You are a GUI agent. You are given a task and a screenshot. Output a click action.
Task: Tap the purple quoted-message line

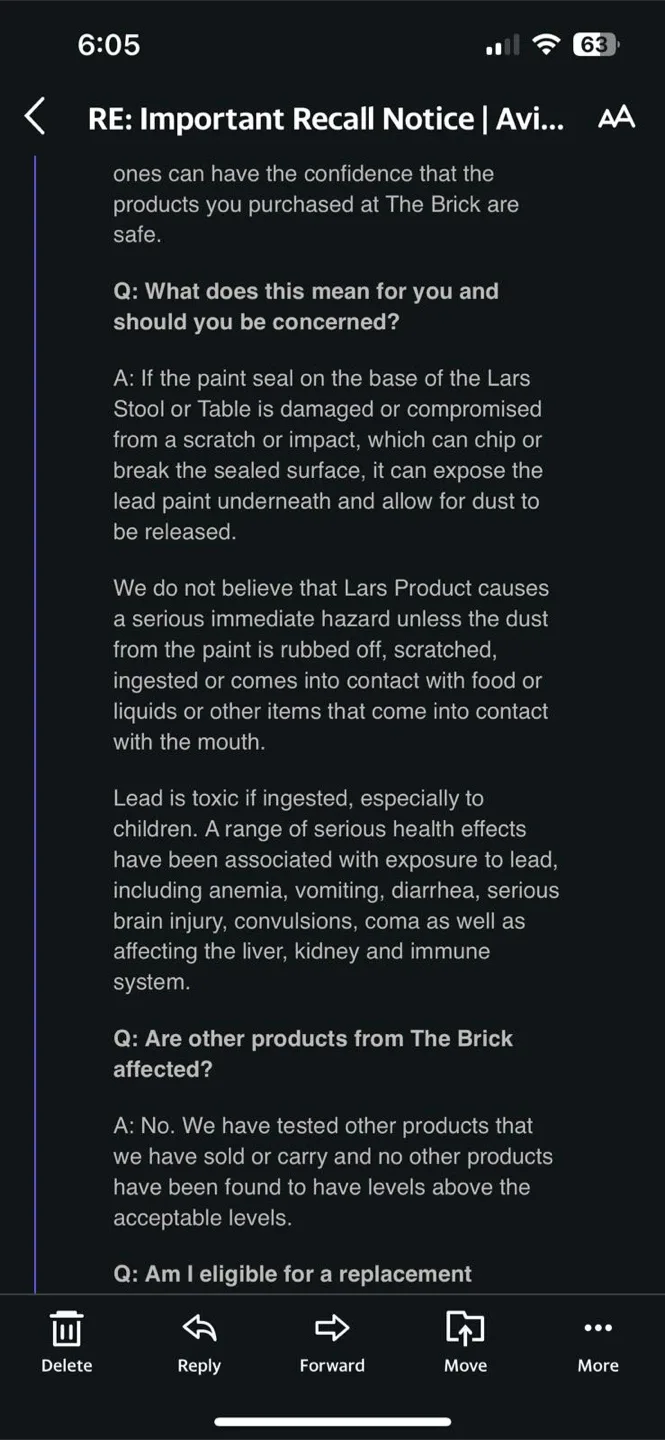pyautogui.click(x=36, y=700)
